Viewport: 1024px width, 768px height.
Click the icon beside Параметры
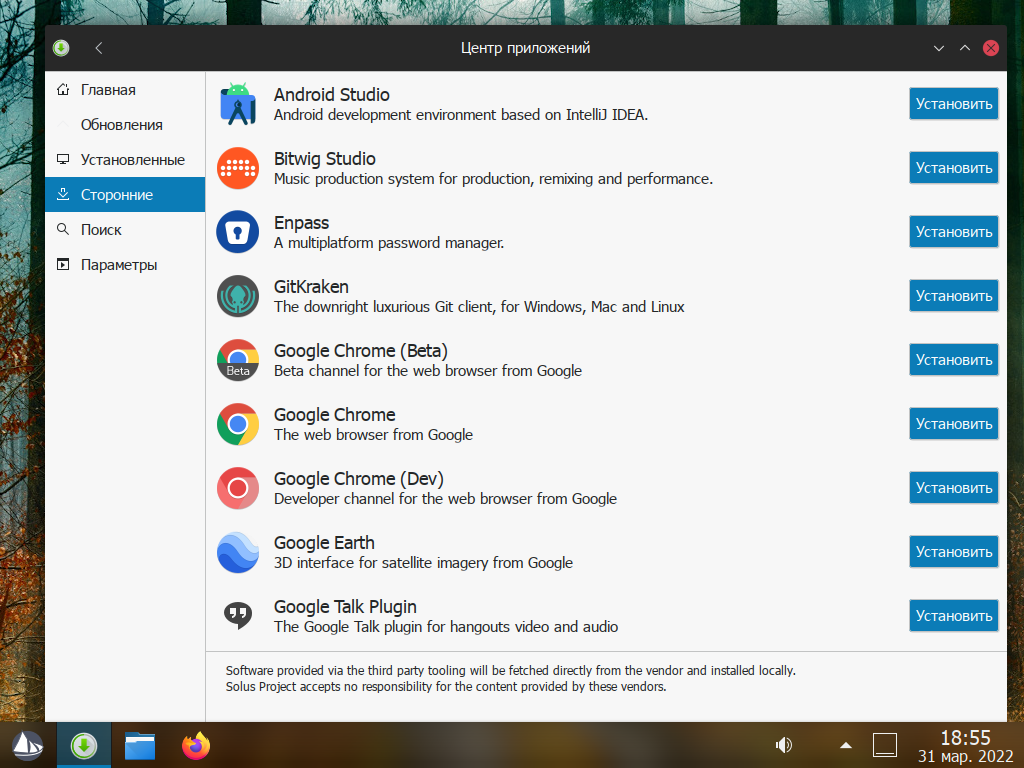point(63,264)
